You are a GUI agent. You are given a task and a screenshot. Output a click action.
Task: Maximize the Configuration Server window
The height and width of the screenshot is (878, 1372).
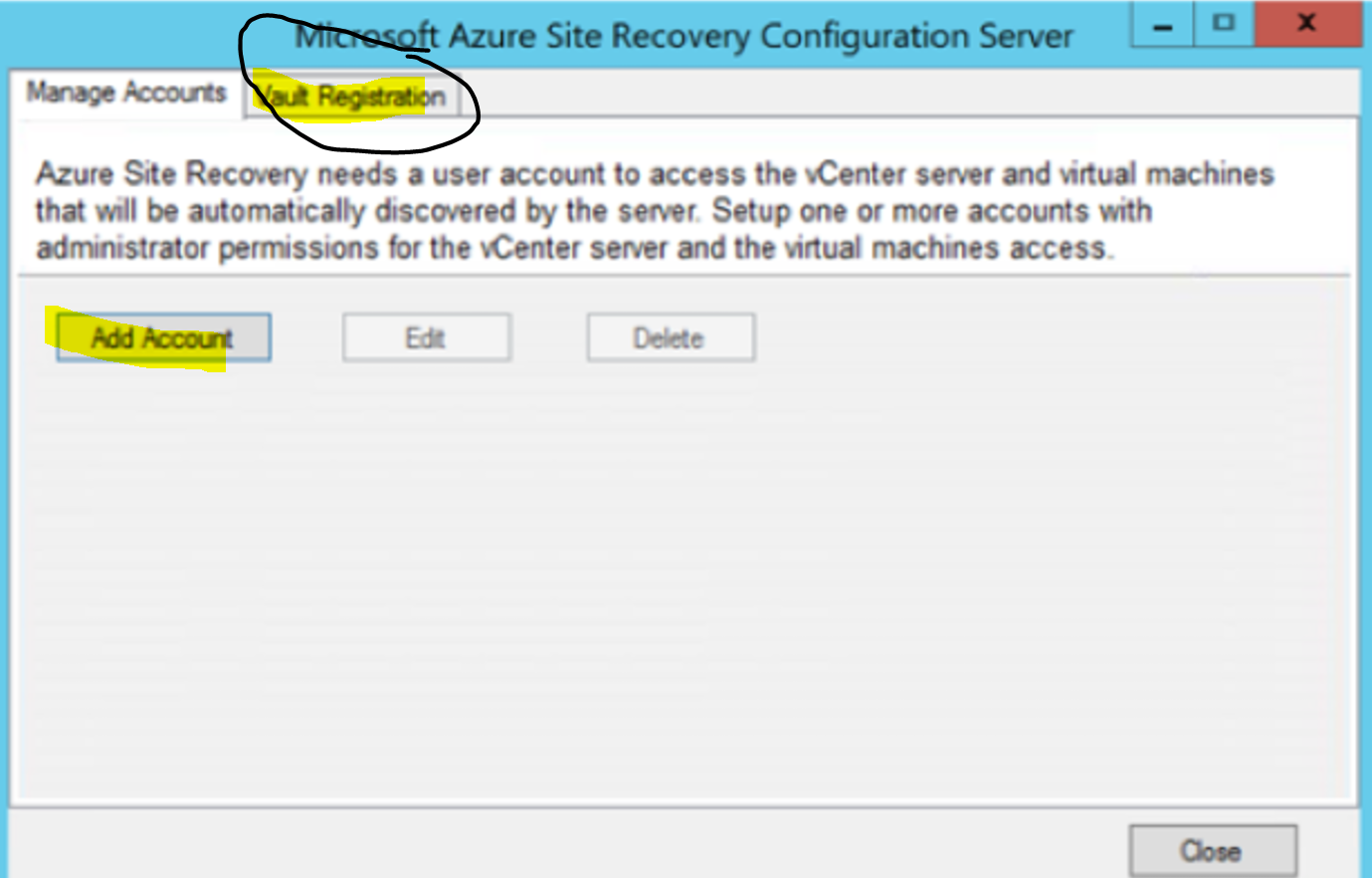[1224, 24]
